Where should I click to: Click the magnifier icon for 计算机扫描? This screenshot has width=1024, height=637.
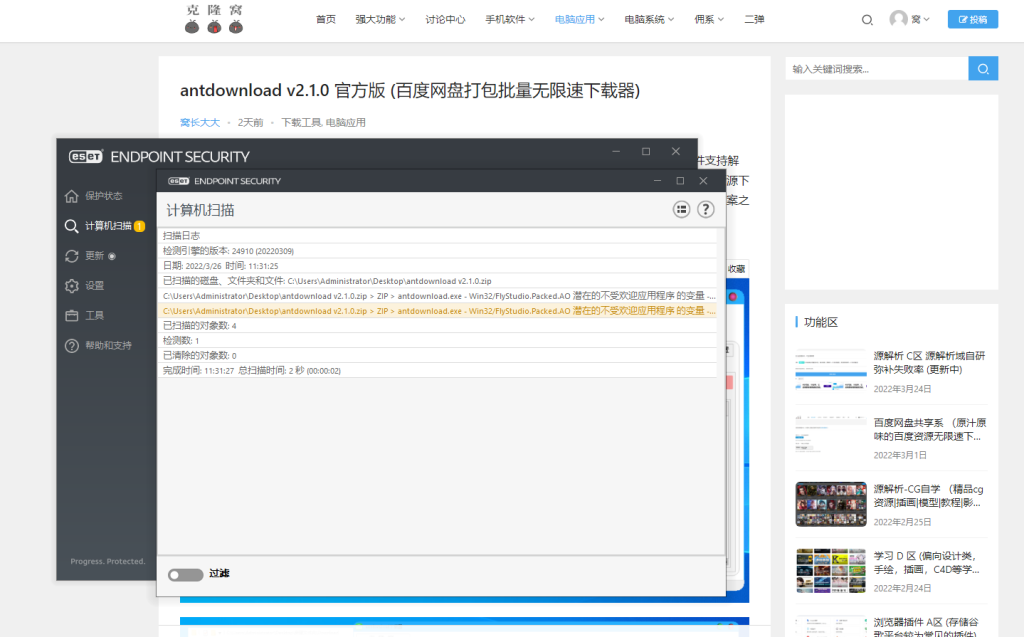point(72,226)
